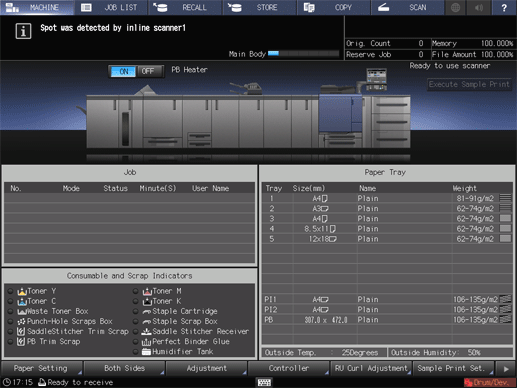The image size is (517, 388).
Task: Select the PI1 tray row
Action: click(387, 300)
